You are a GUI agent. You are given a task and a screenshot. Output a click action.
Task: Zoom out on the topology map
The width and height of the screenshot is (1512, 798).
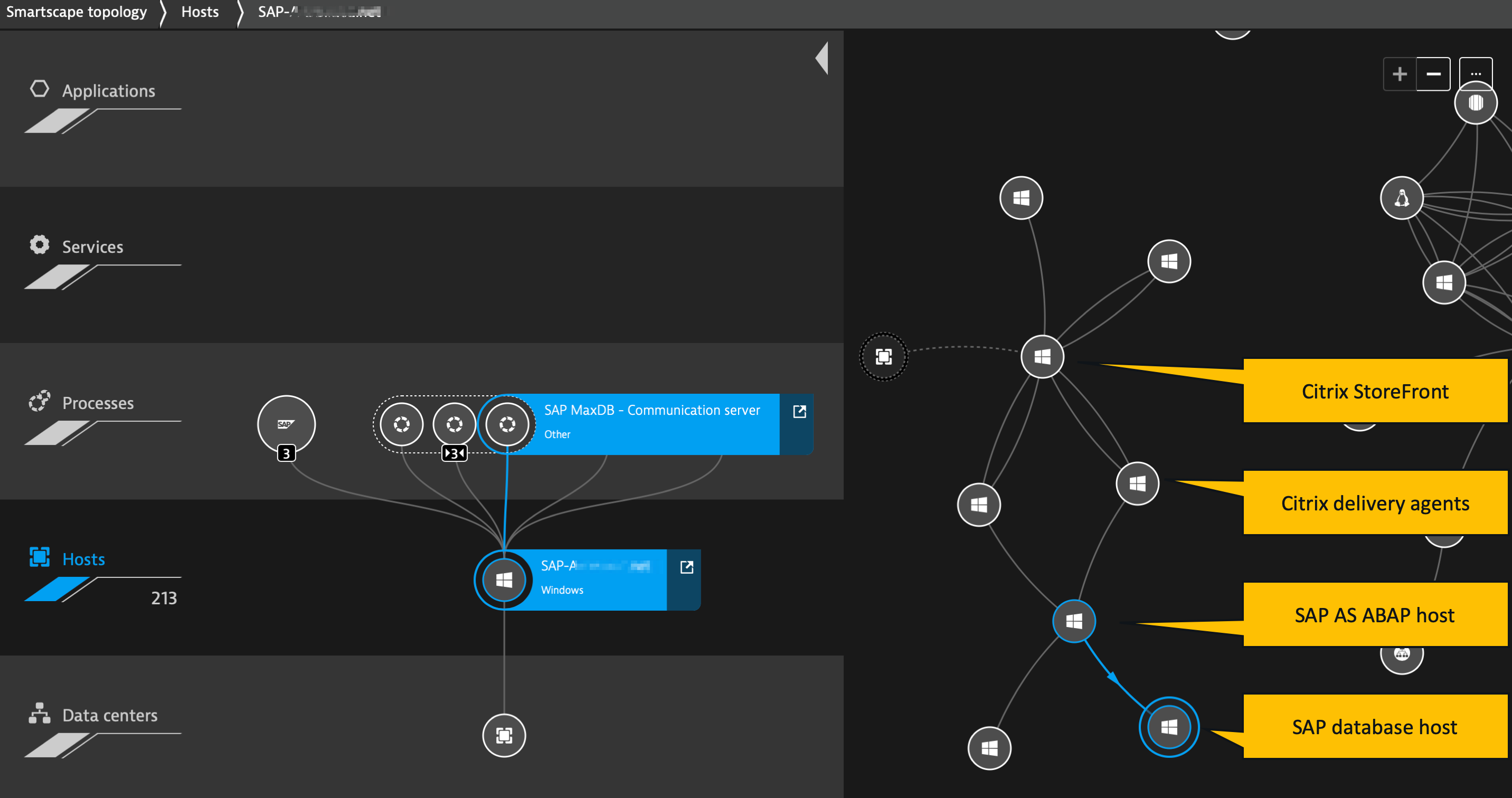tap(1433, 74)
